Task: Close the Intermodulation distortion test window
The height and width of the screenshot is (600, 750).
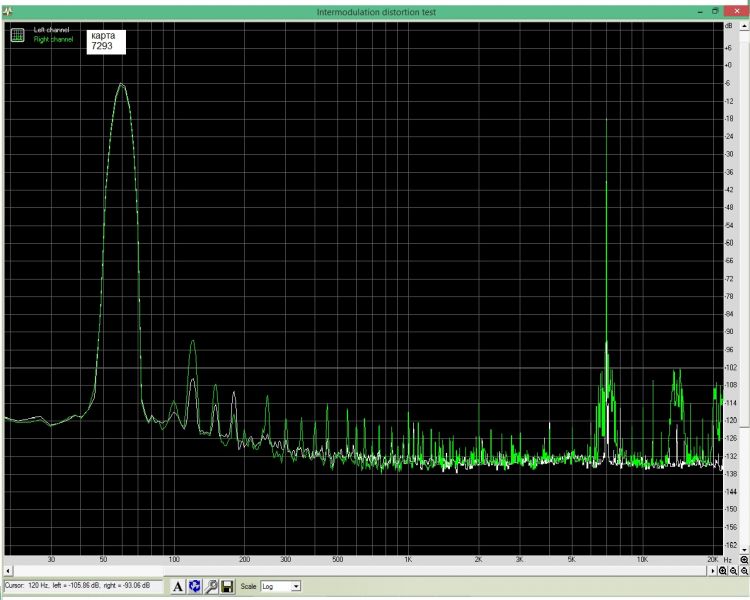Action: (x=737, y=11)
